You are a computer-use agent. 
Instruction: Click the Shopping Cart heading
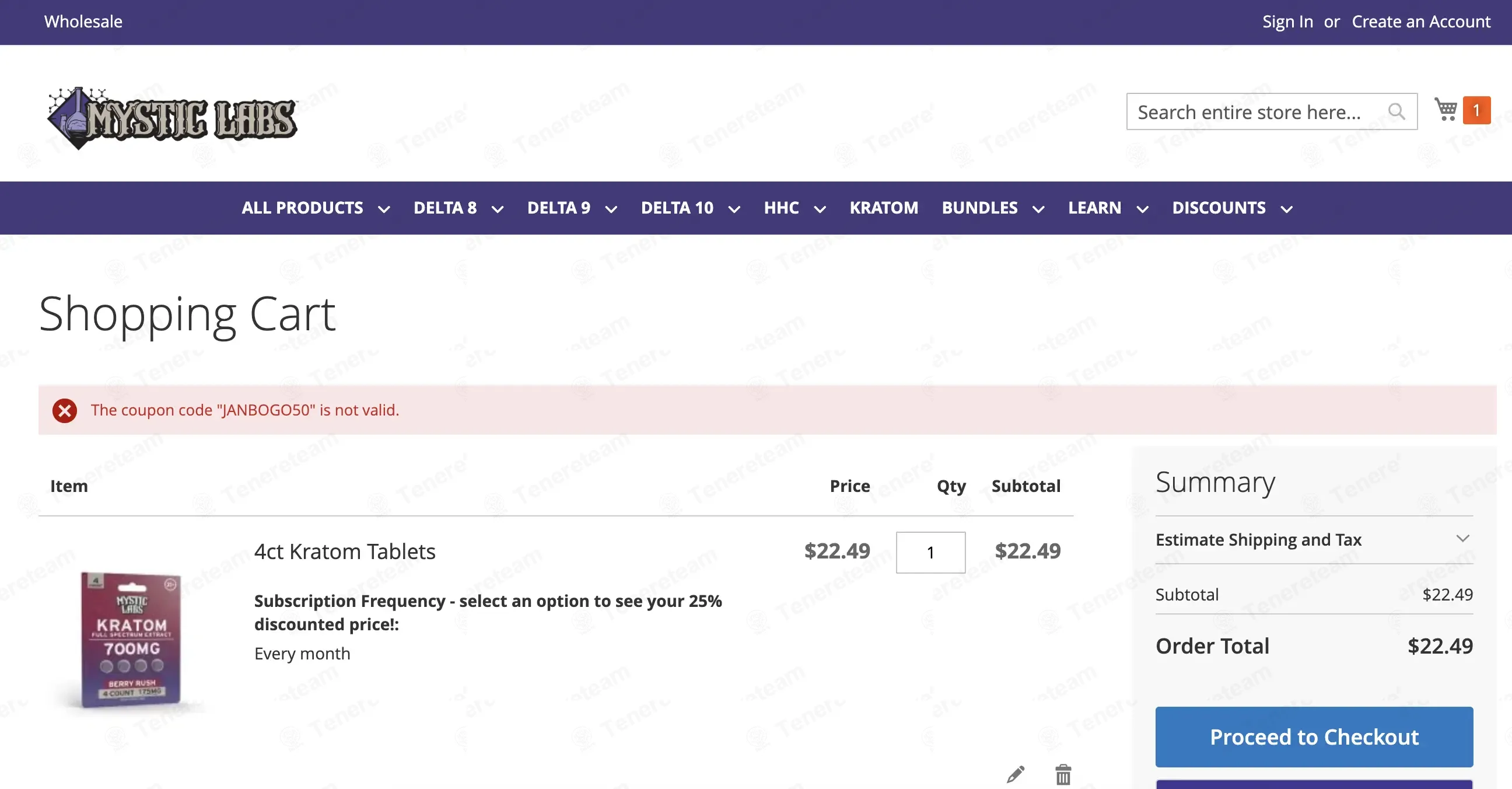[x=187, y=315]
